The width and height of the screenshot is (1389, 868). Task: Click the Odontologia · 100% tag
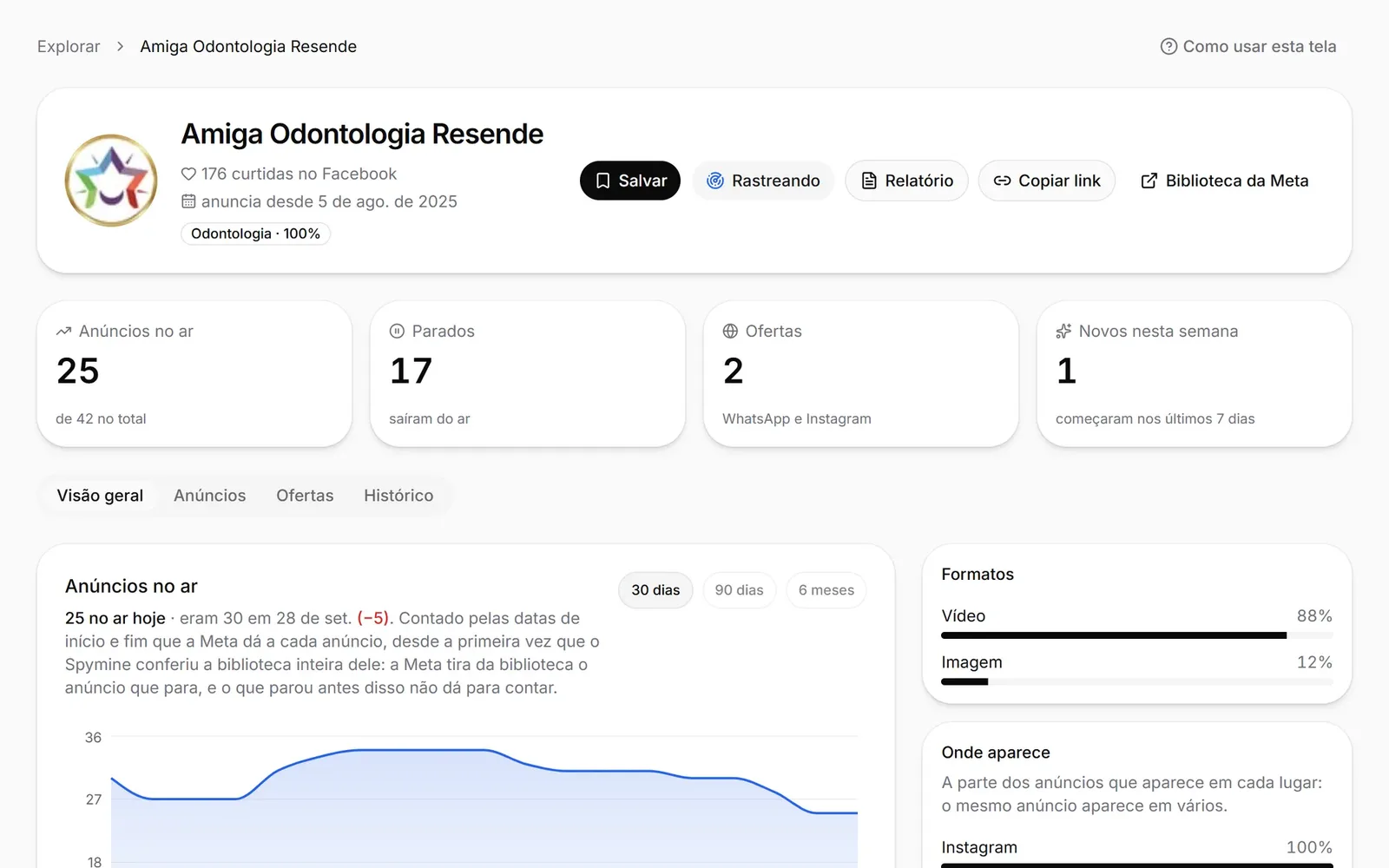(x=255, y=233)
